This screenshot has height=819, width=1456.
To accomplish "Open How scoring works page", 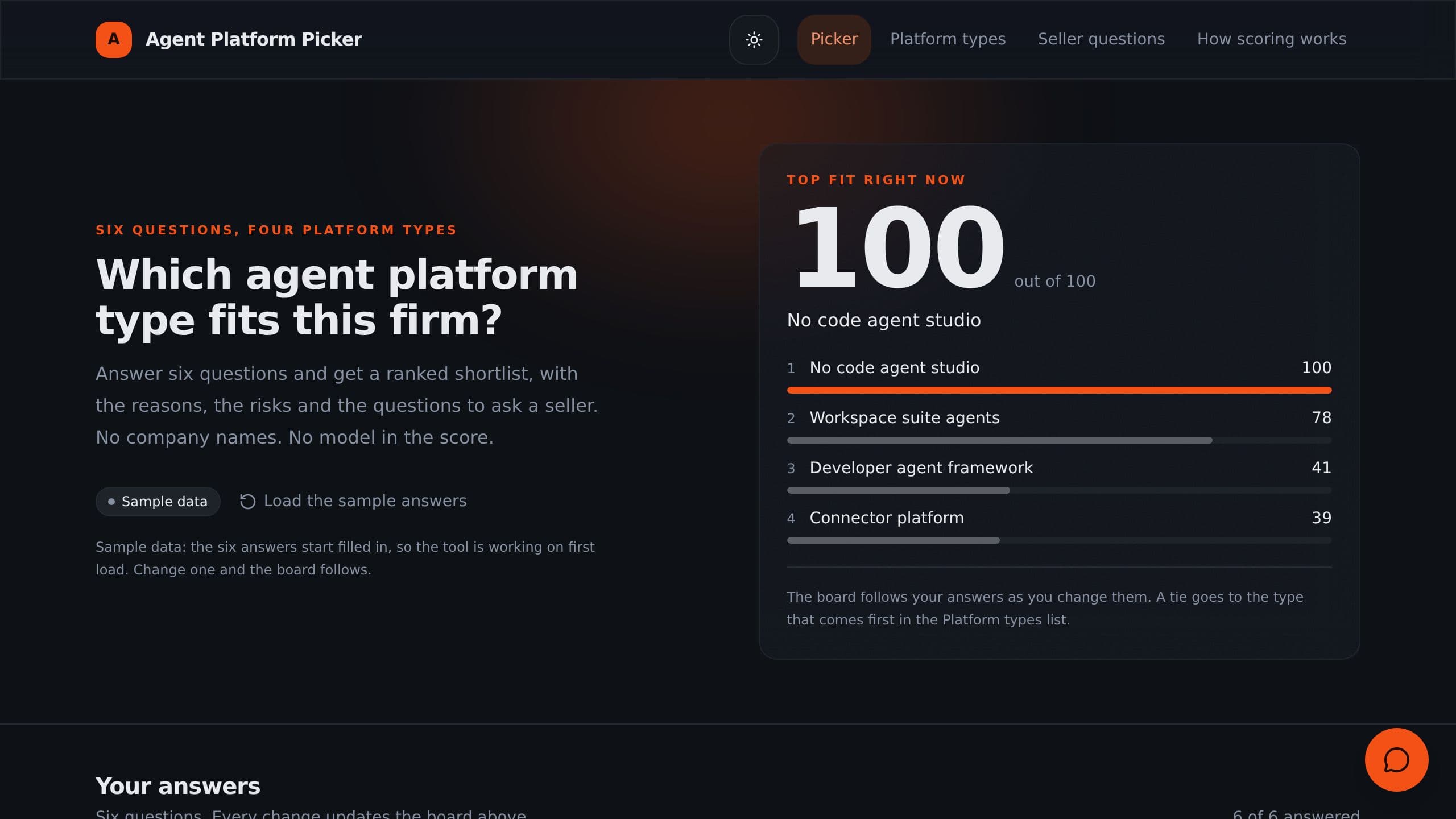I will [x=1271, y=39].
